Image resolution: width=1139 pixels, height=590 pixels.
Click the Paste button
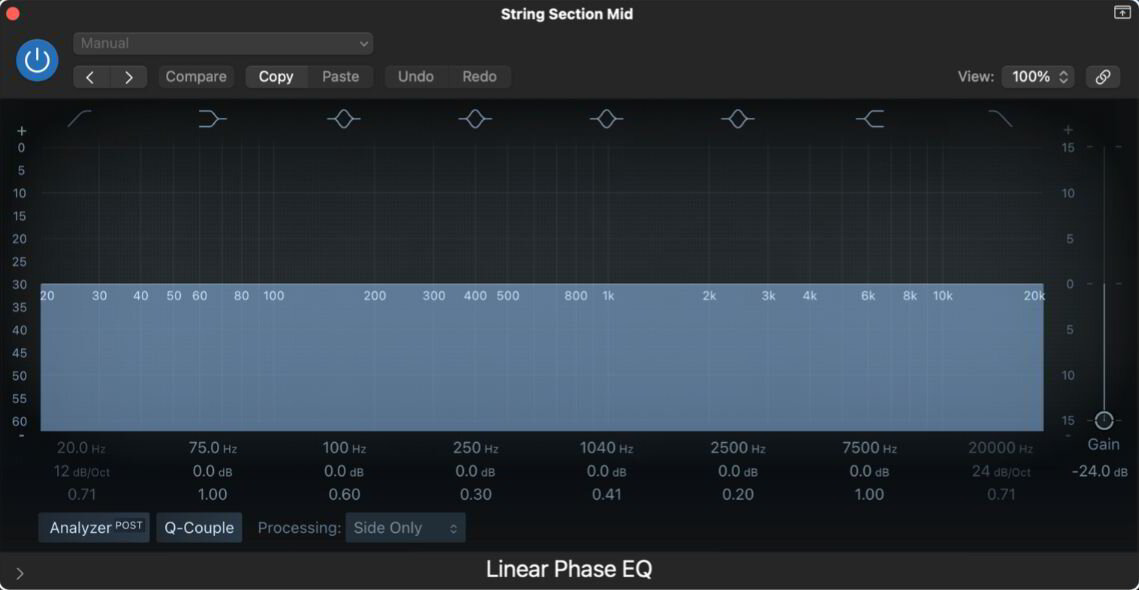point(341,77)
